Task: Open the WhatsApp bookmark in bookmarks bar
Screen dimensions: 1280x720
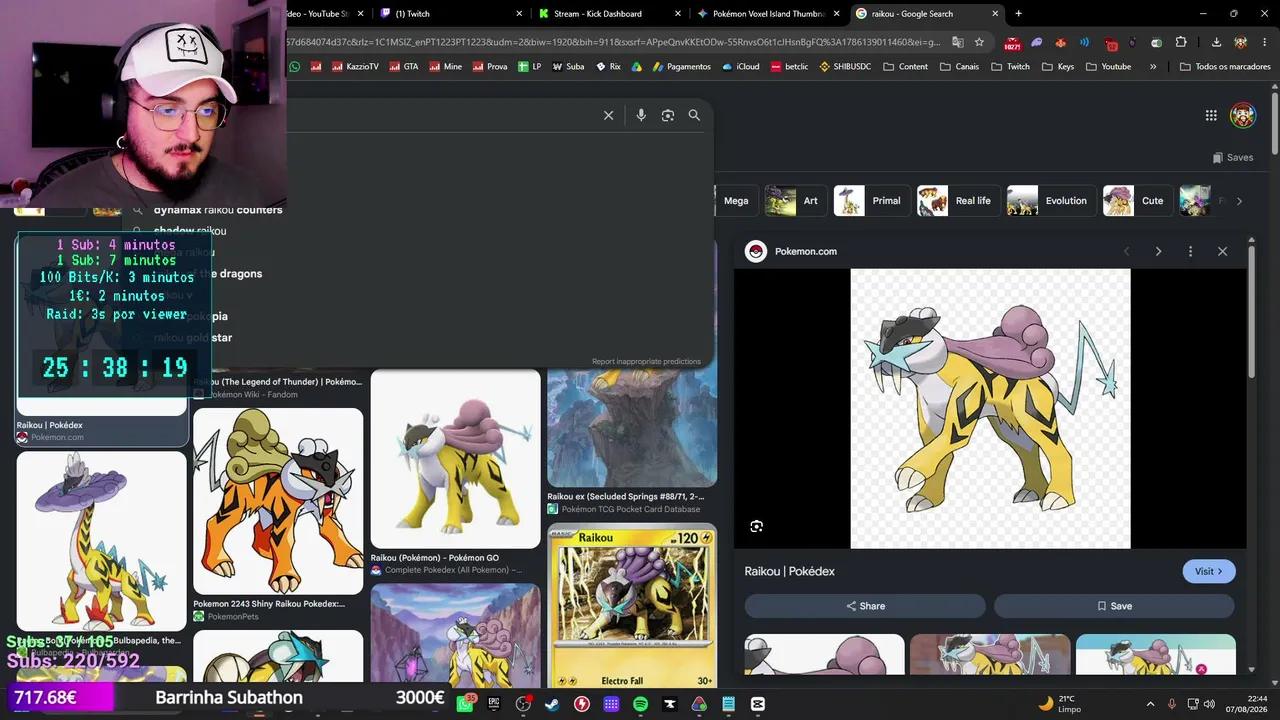Action: [295, 67]
